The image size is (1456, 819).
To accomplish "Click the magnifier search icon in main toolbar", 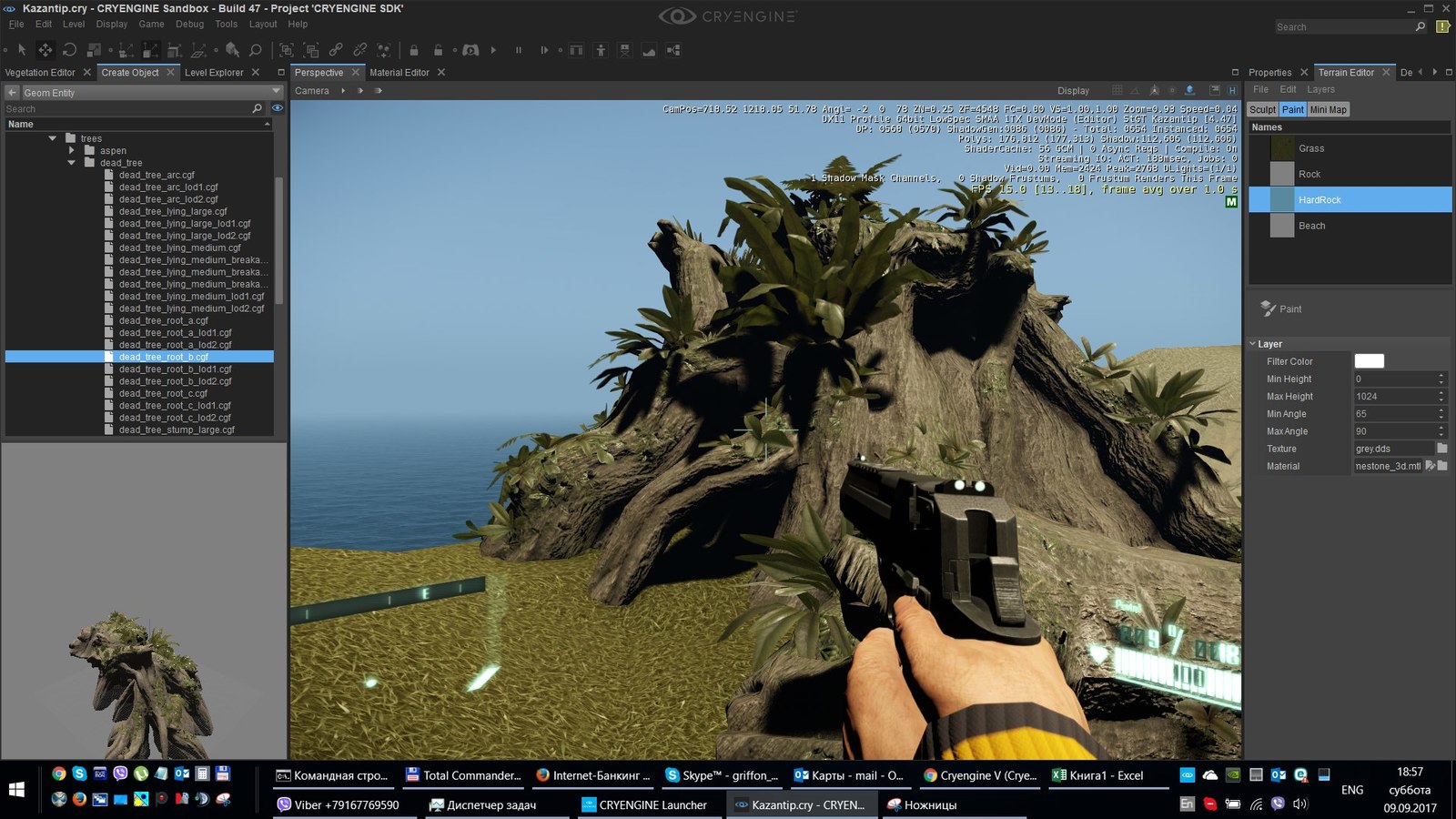I will coord(256,50).
